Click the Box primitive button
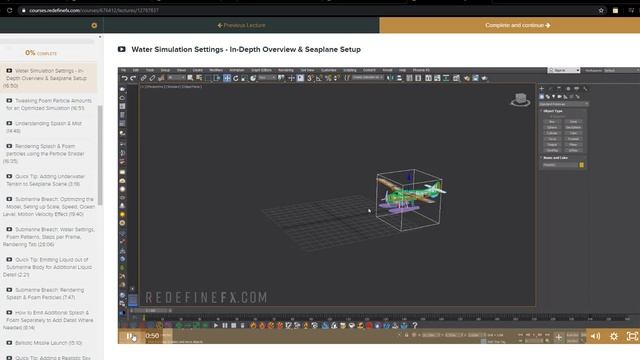This screenshot has height=360, width=640. [552, 122]
